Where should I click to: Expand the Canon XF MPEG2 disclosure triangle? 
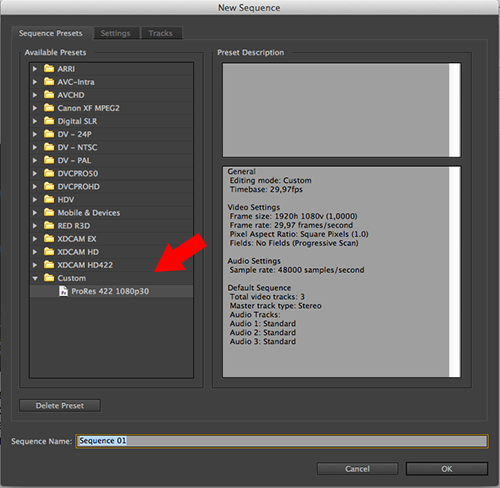(x=35, y=108)
